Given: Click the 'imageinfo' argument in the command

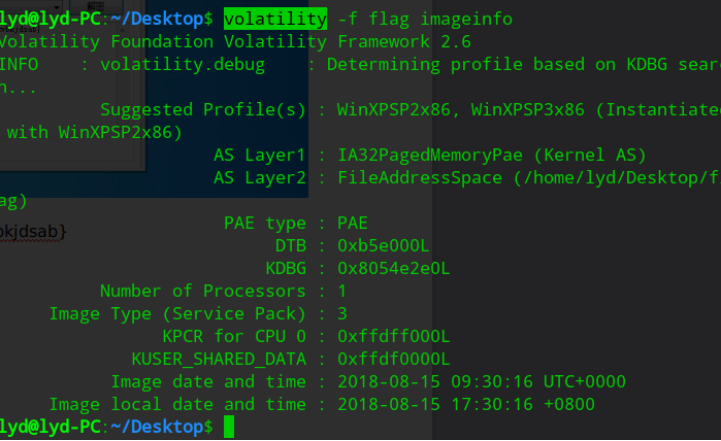Looking at the screenshot, I should (466, 19).
